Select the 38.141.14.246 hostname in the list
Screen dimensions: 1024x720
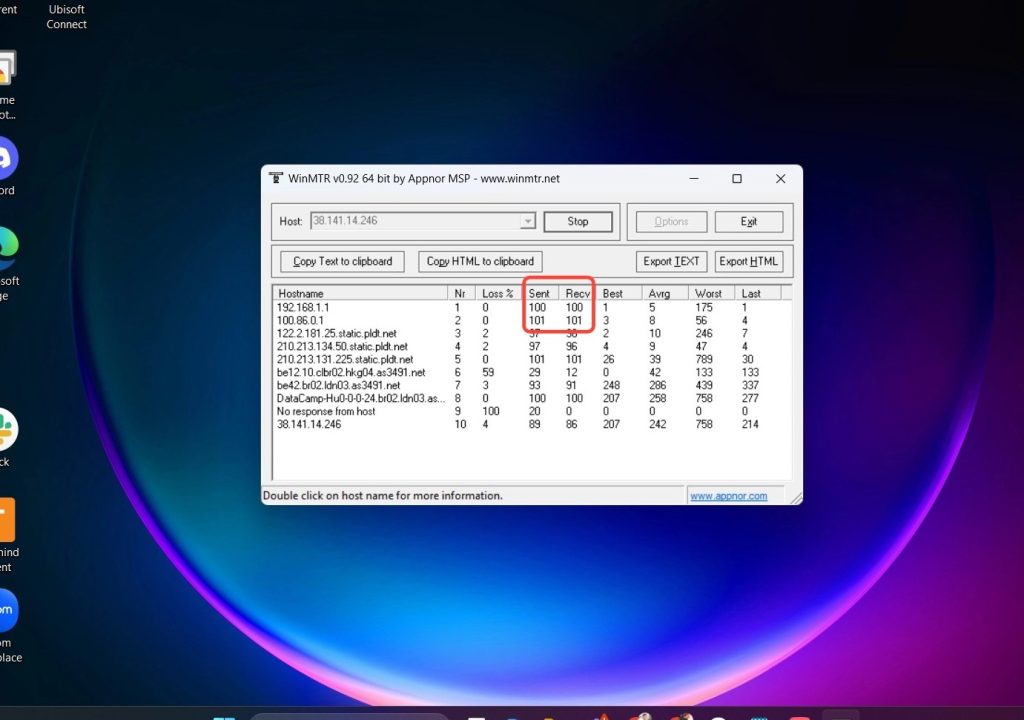pyautogui.click(x=309, y=424)
